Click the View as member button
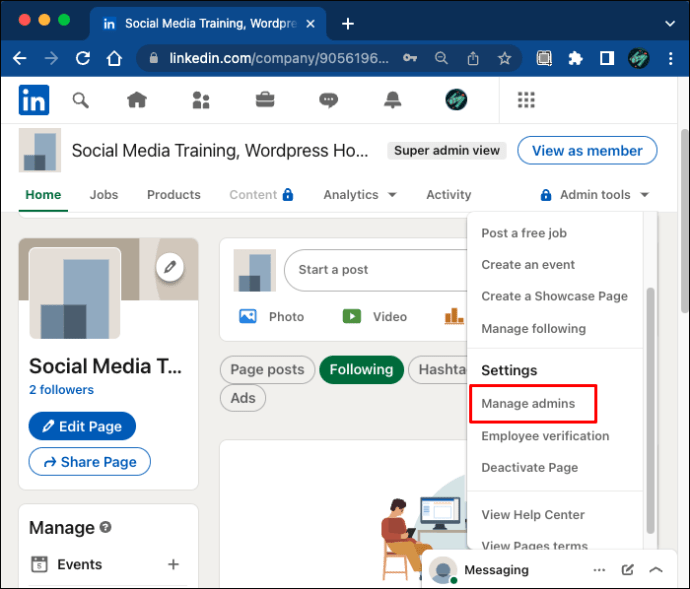Image resolution: width=690 pixels, height=589 pixels. (587, 151)
